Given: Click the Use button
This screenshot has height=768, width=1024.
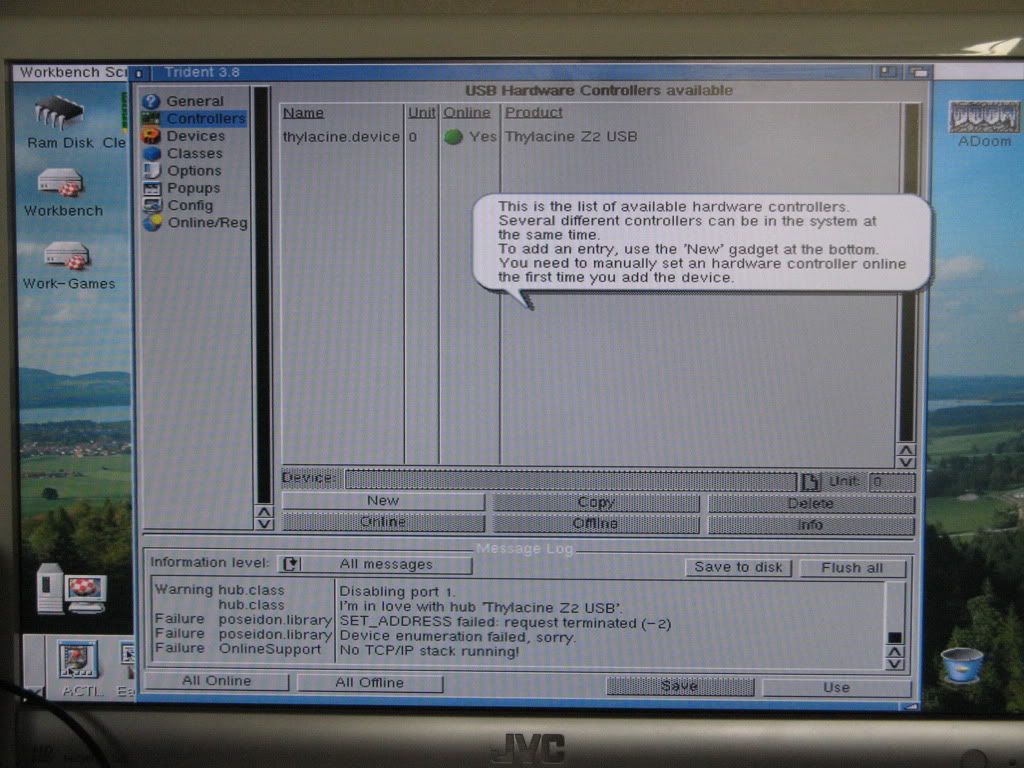Looking at the screenshot, I should click(x=836, y=687).
